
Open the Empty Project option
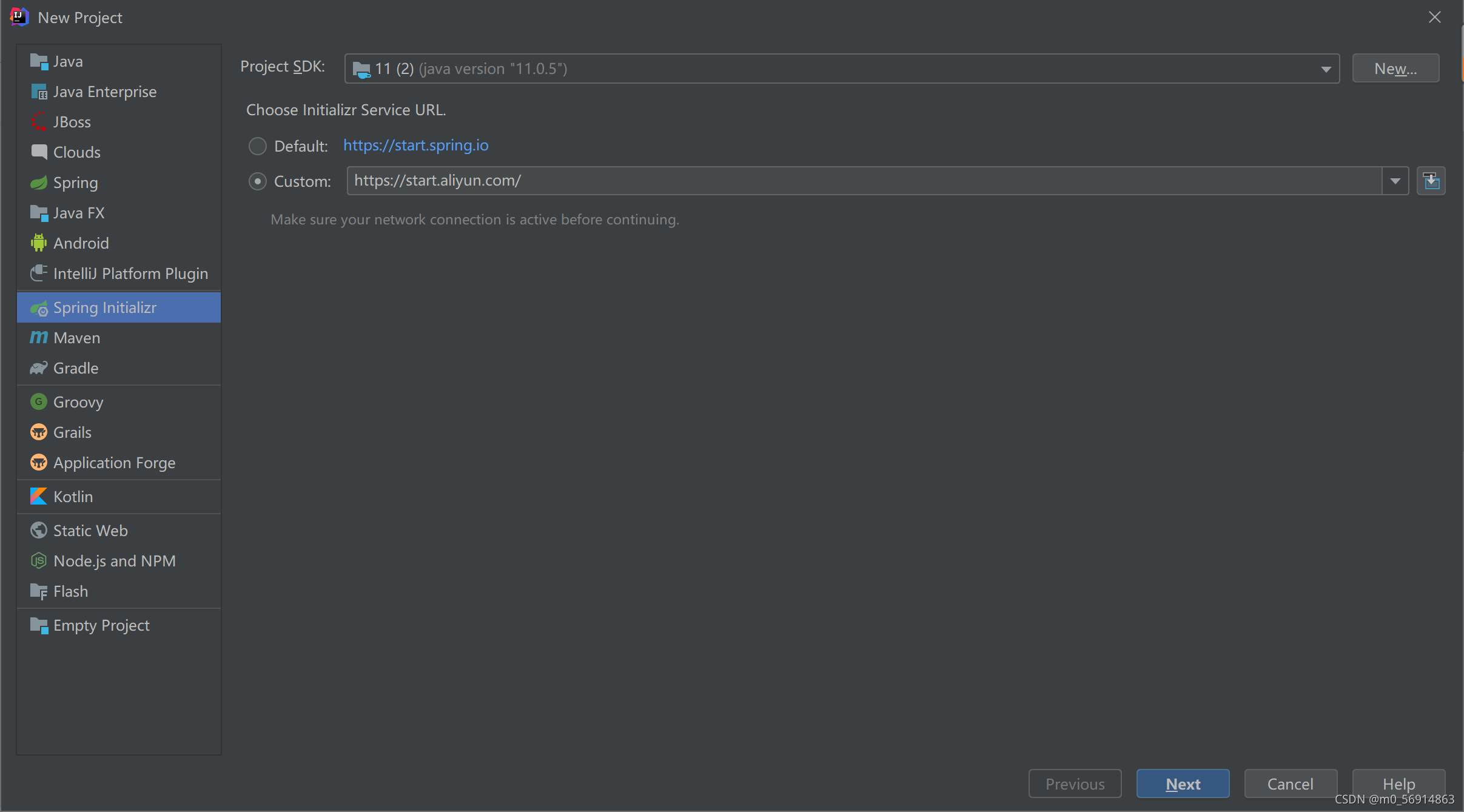[101, 625]
